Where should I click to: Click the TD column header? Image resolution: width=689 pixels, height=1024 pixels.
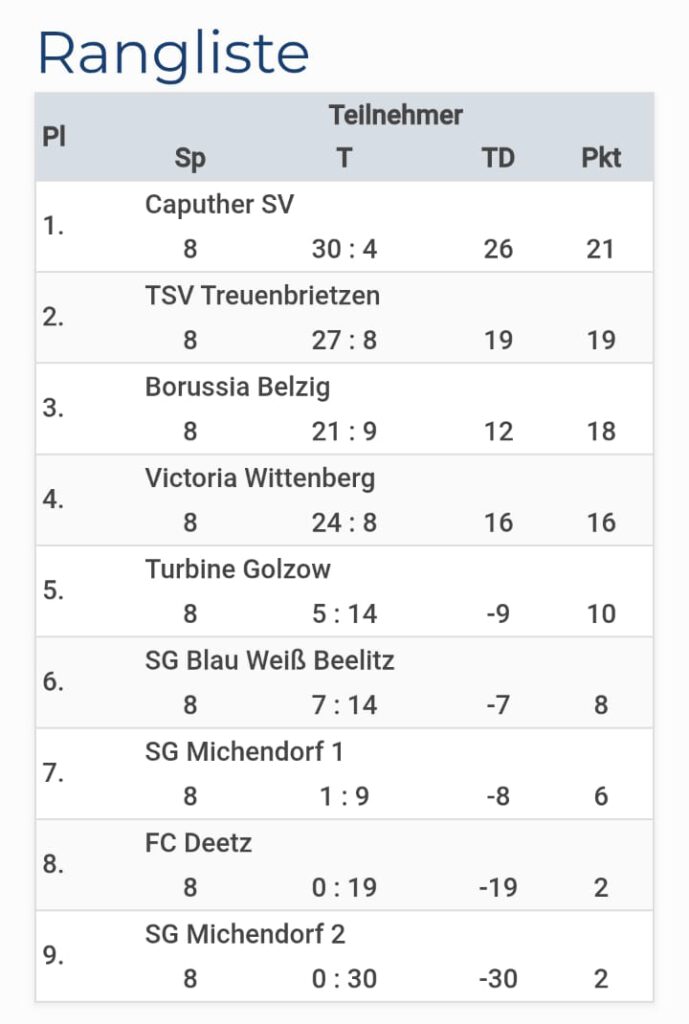pyautogui.click(x=498, y=158)
